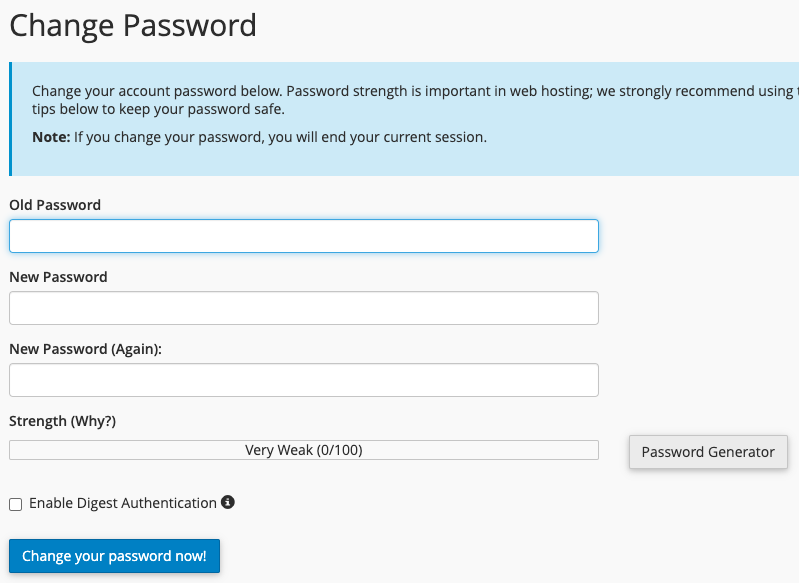Select the New Password (Again) input box

click(304, 380)
